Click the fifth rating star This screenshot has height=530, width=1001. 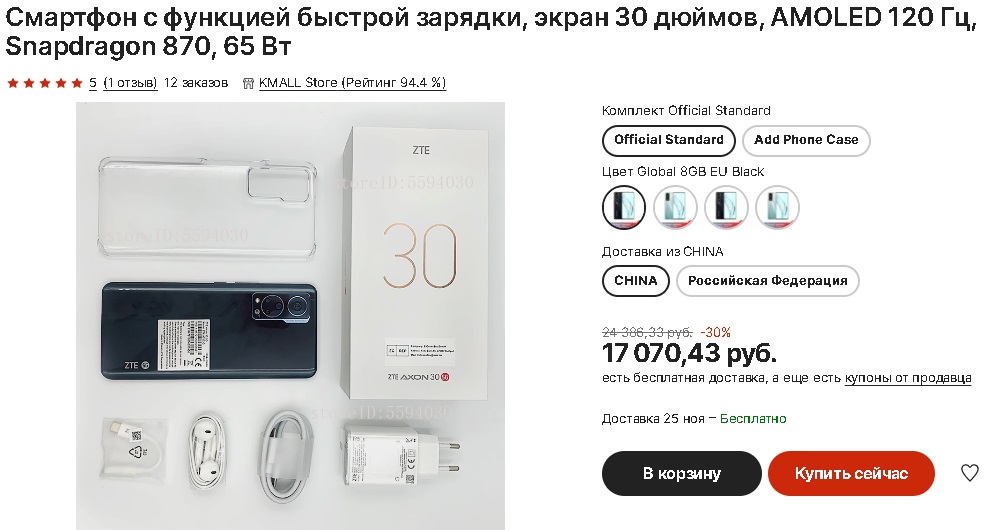(77, 83)
